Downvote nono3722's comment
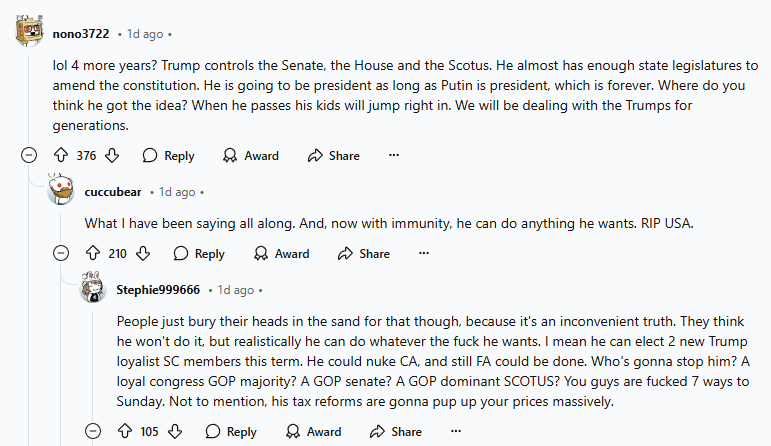 pyautogui.click(x=112, y=156)
